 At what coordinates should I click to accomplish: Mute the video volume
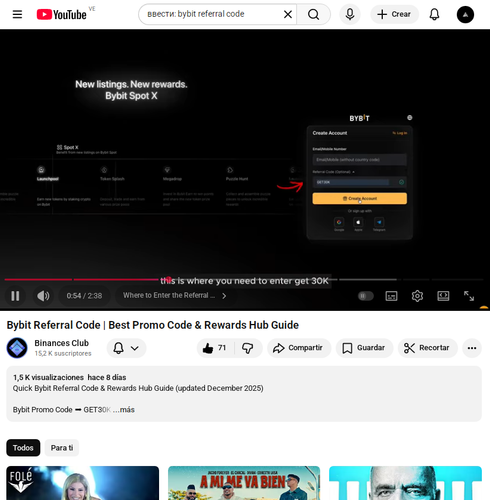click(x=43, y=296)
